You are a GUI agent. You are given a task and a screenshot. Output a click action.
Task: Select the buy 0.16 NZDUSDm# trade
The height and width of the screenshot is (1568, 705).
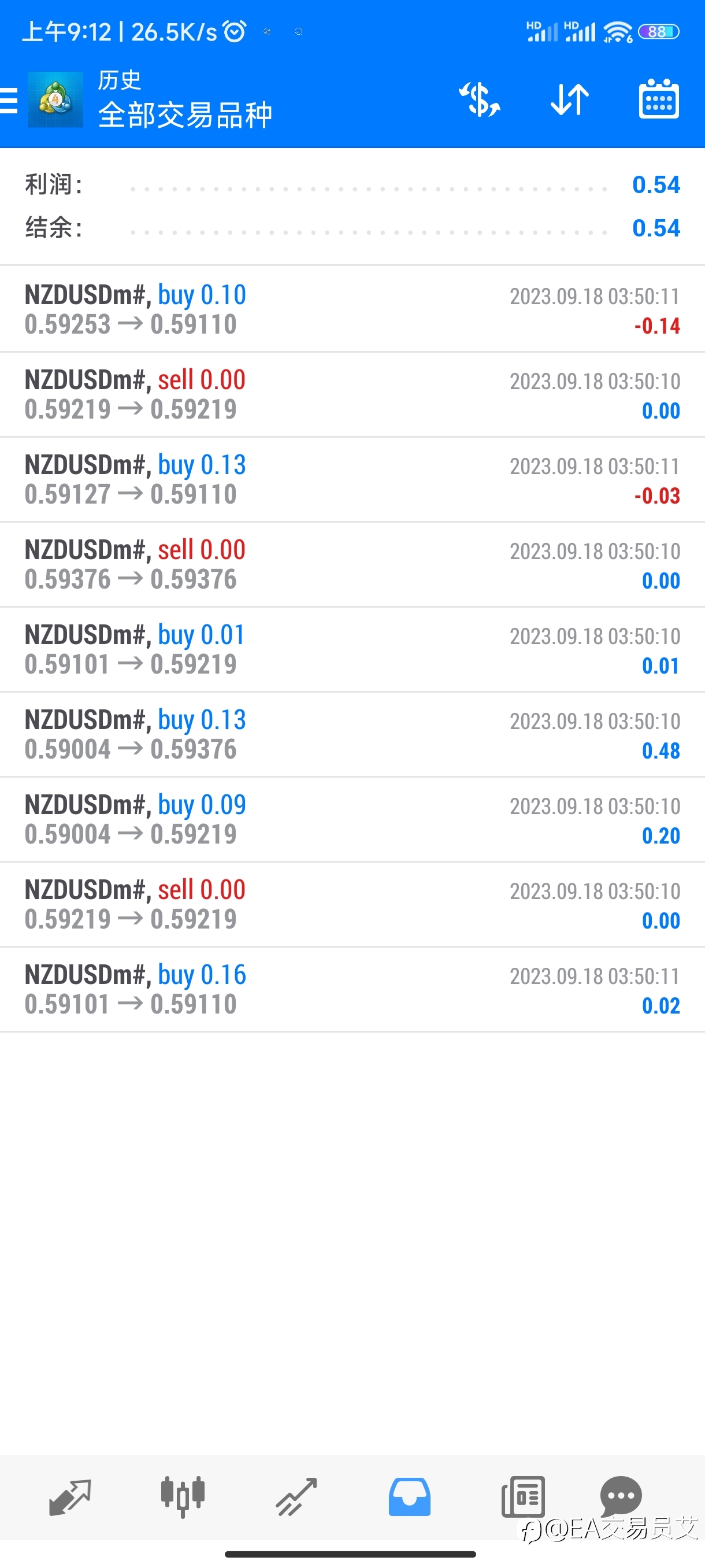click(353, 989)
